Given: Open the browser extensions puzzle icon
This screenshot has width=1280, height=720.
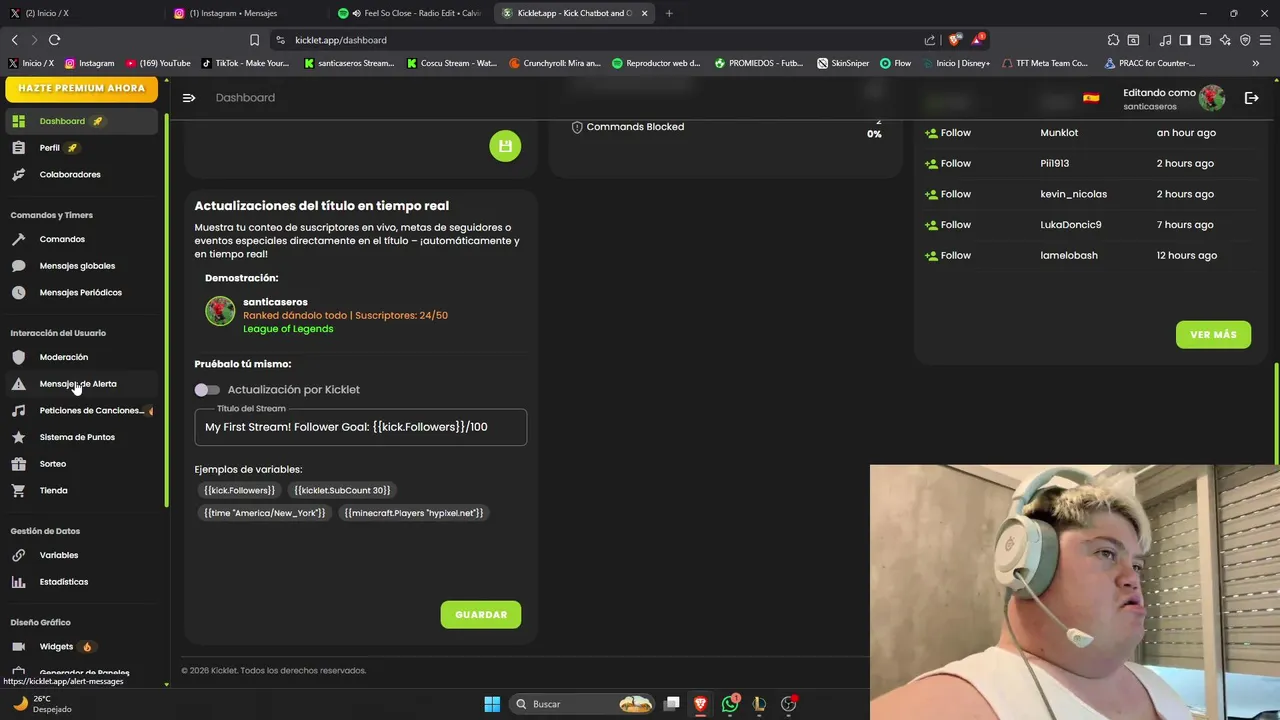Looking at the screenshot, I should 1113,40.
